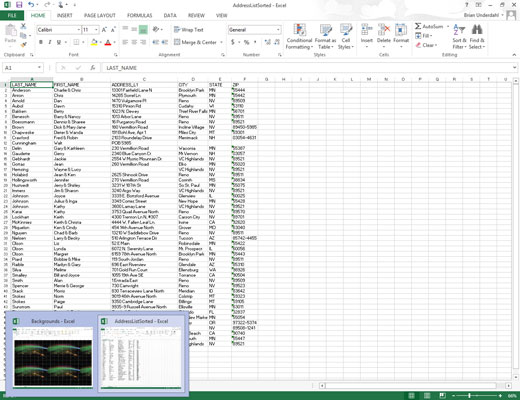Toggle Bold formatting
520x400 pixels.
(x=41, y=42)
